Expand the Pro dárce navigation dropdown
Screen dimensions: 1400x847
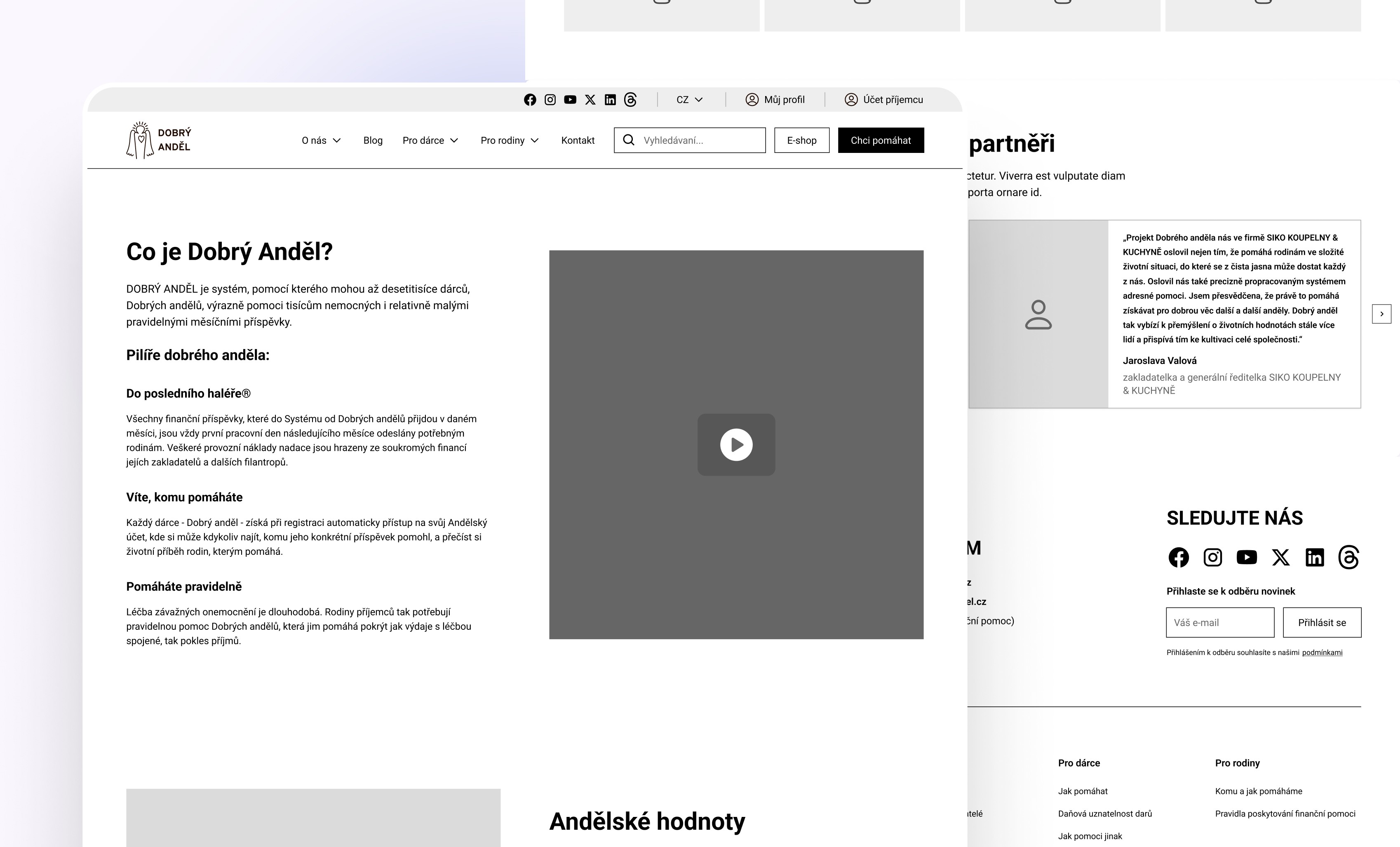coord(430,140)
